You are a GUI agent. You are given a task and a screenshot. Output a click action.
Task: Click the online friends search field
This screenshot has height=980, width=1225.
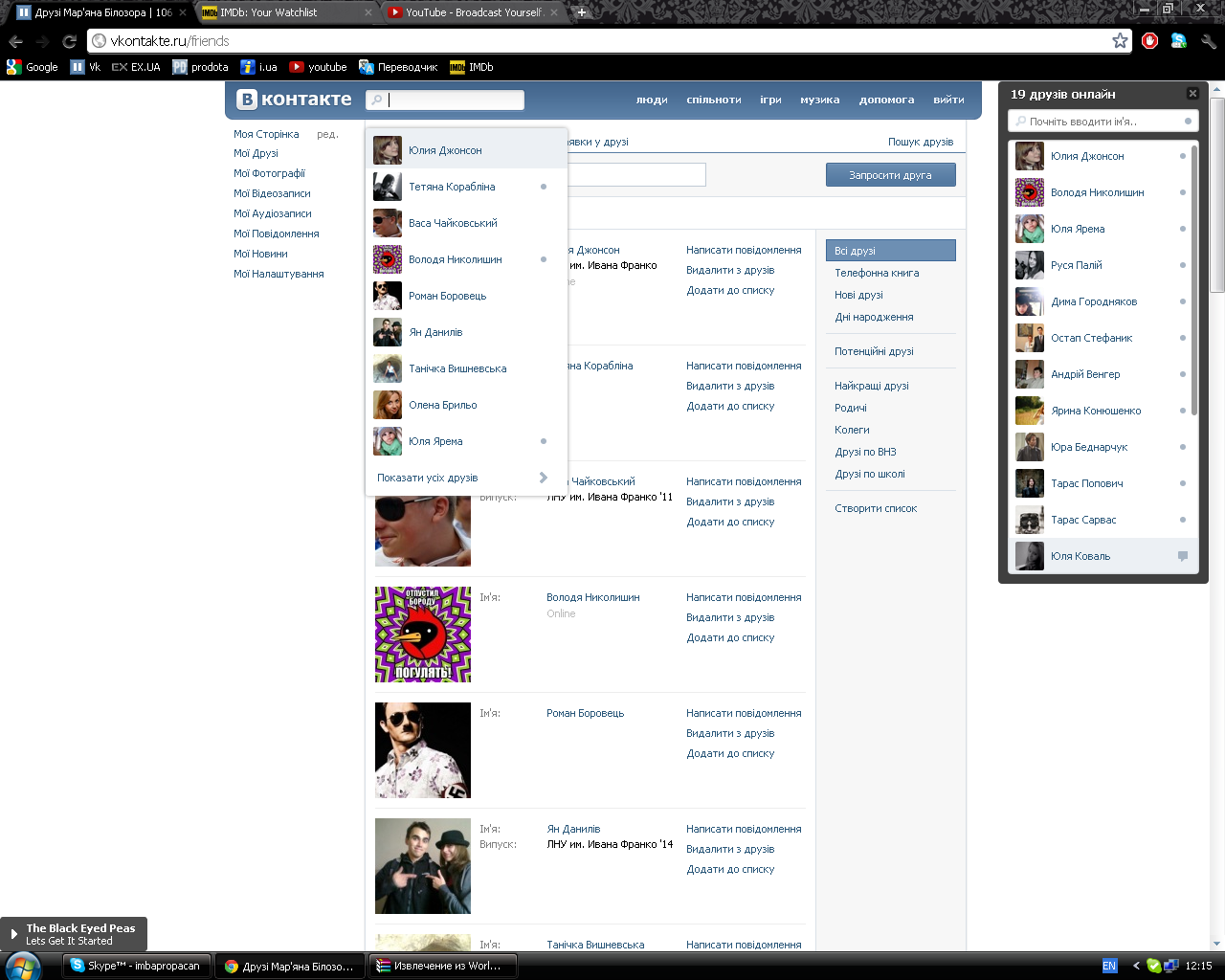1102,122
